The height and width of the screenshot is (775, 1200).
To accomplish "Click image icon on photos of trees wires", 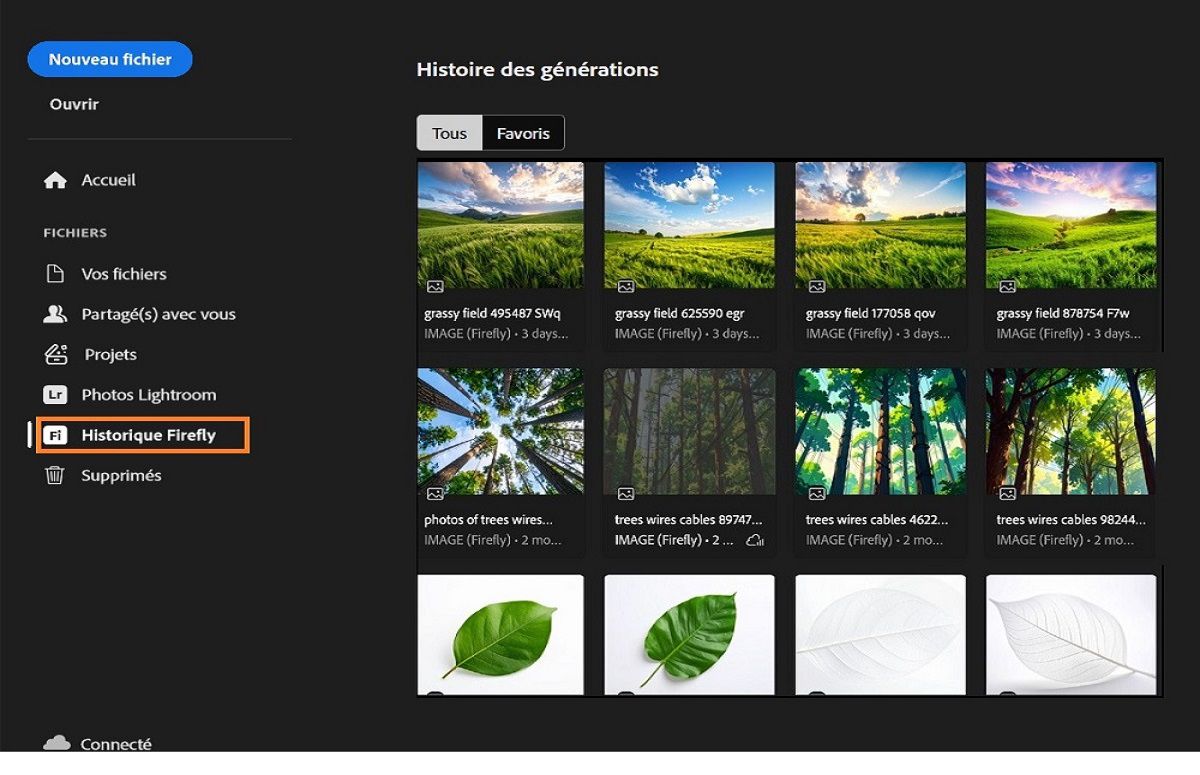I will (x=435, y=493).
